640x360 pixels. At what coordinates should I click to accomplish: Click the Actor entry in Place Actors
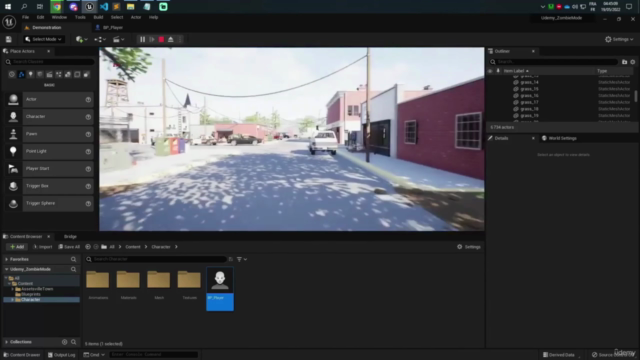pos(50,100)
